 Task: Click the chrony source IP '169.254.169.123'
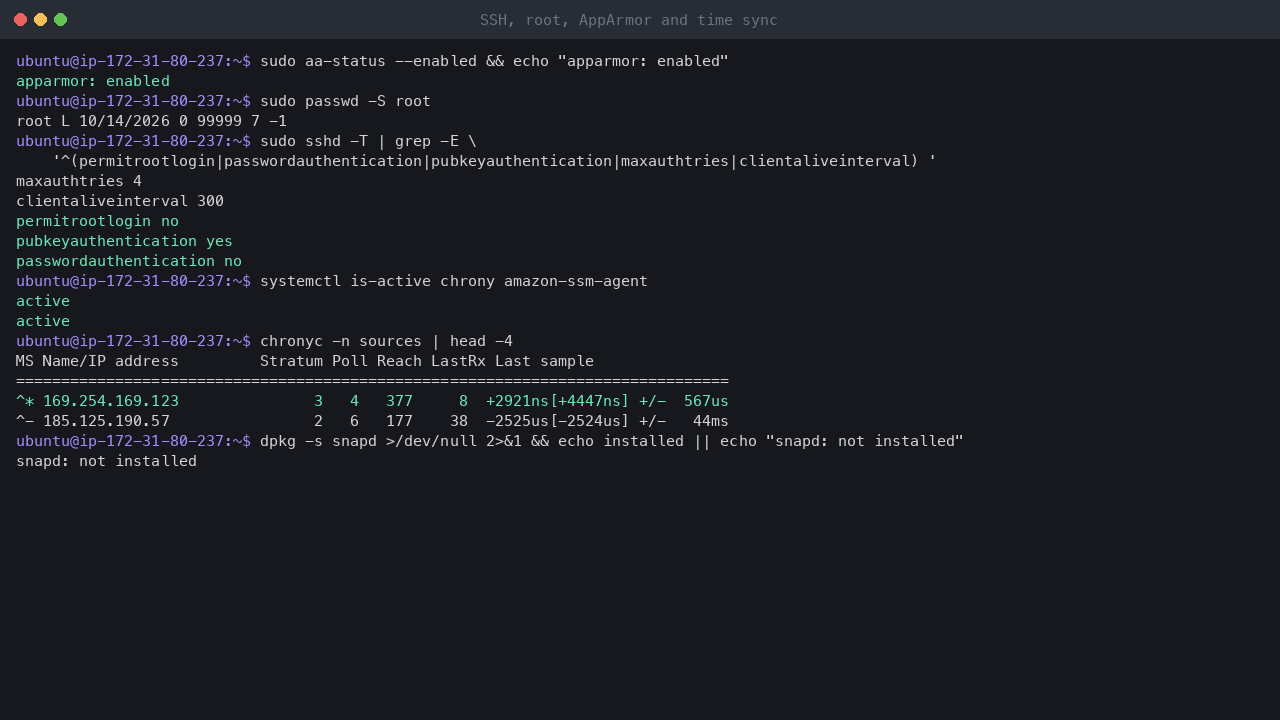[111, 401]
